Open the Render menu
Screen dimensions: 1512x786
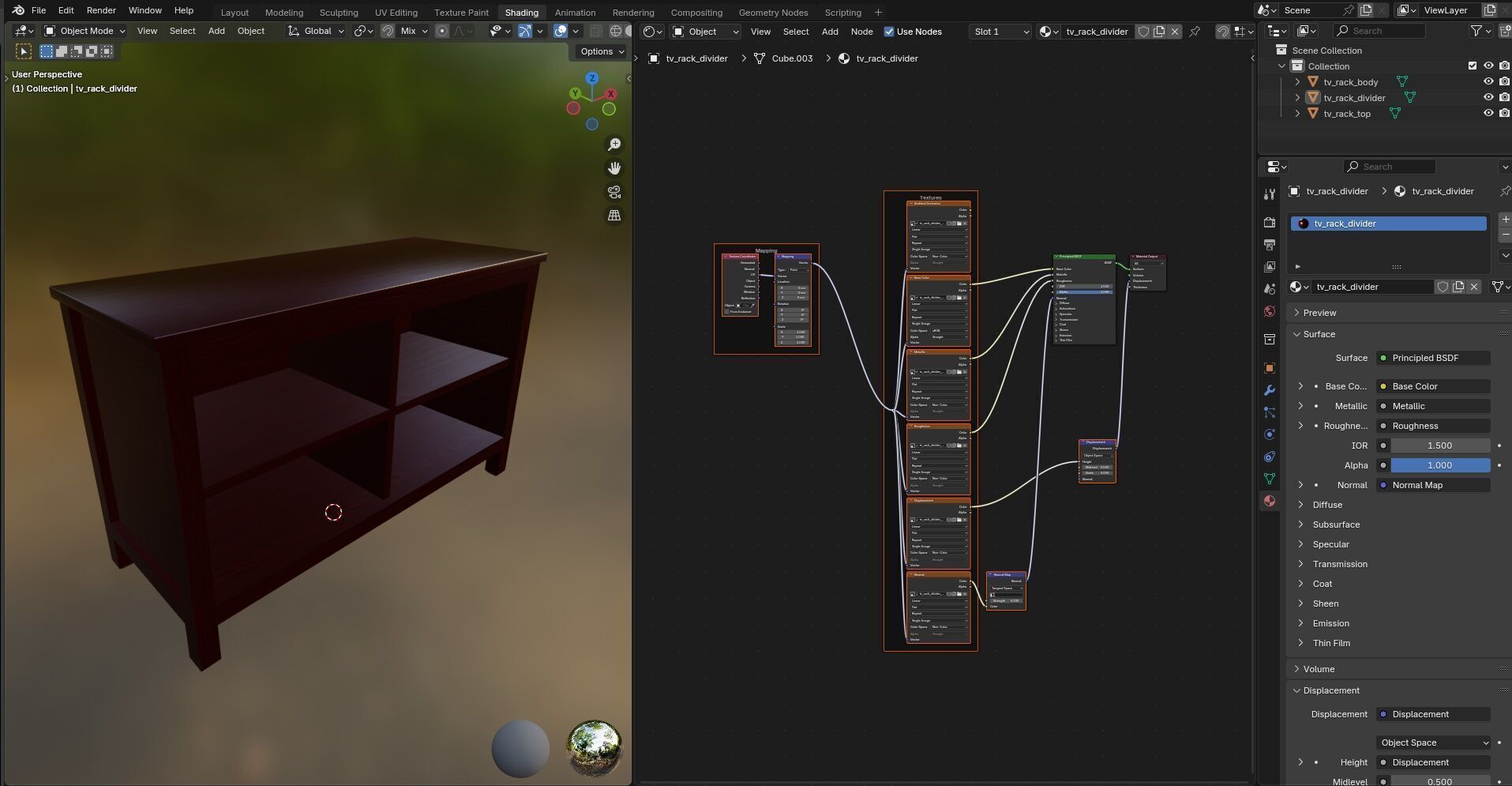click(101, 10)
